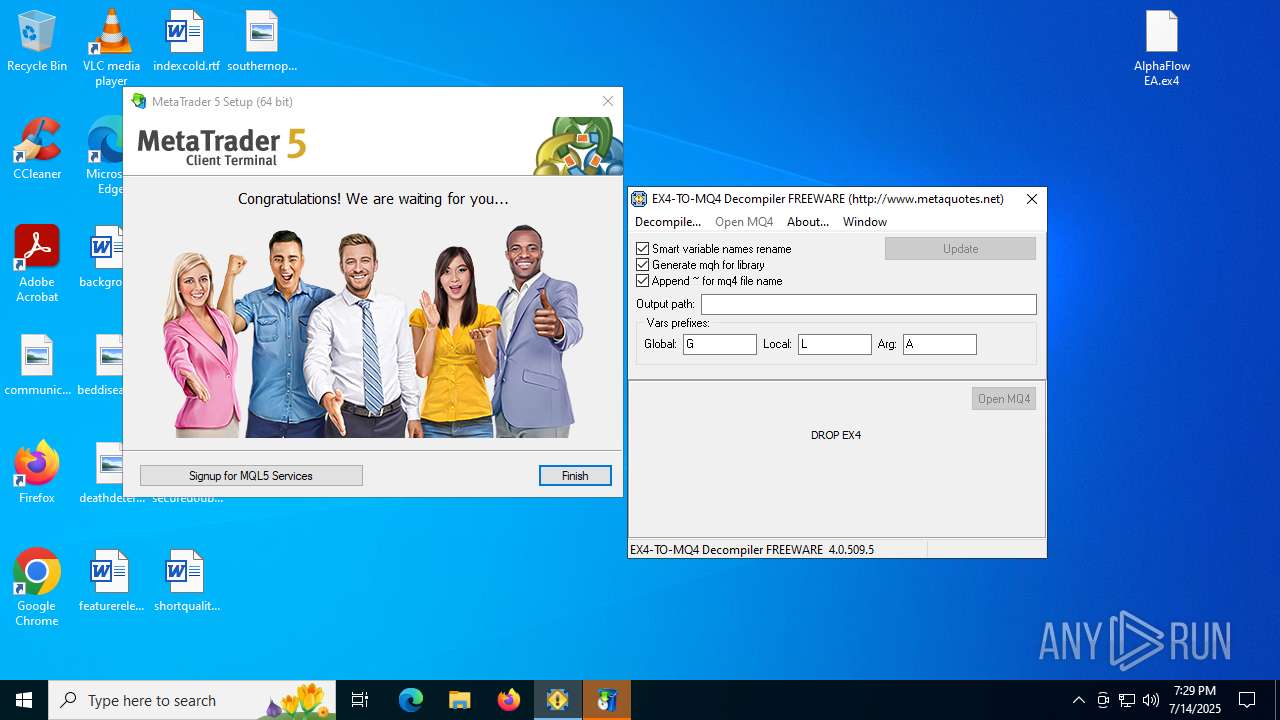Show hidden system tray icons

tap(1078, 700)
